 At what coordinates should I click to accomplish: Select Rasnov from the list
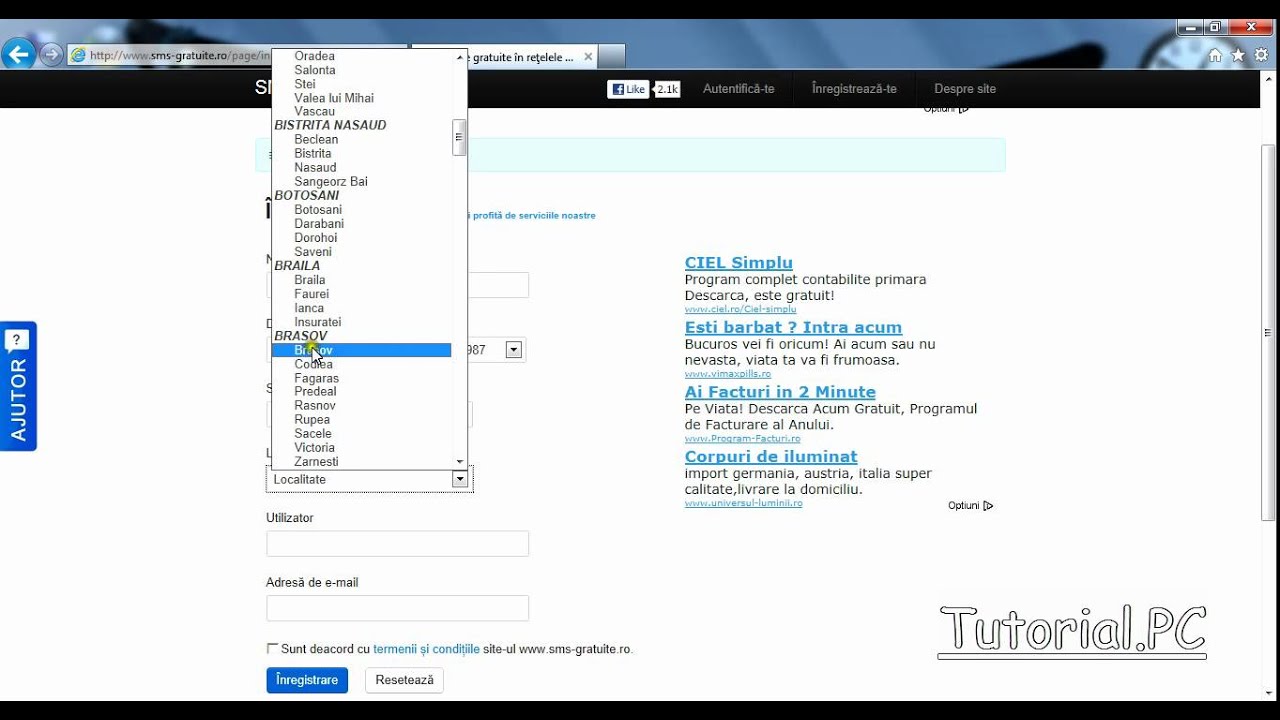click(315, 405)
